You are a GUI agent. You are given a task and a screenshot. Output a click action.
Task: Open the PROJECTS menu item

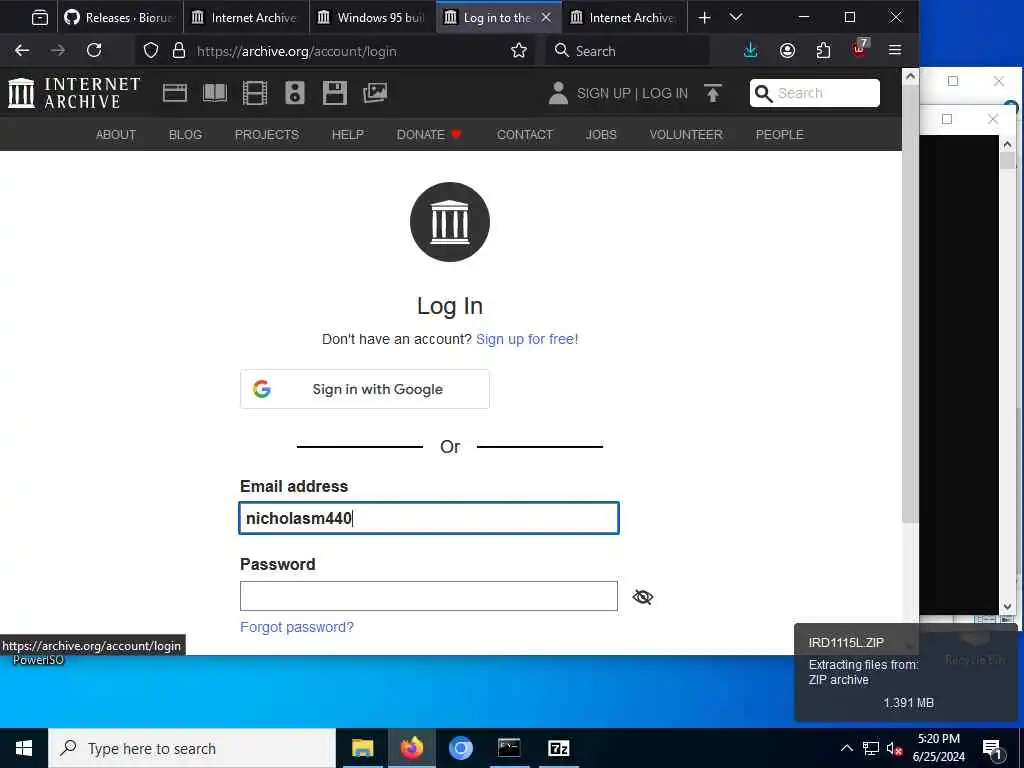pyautogui.click(x=266, y=135)
